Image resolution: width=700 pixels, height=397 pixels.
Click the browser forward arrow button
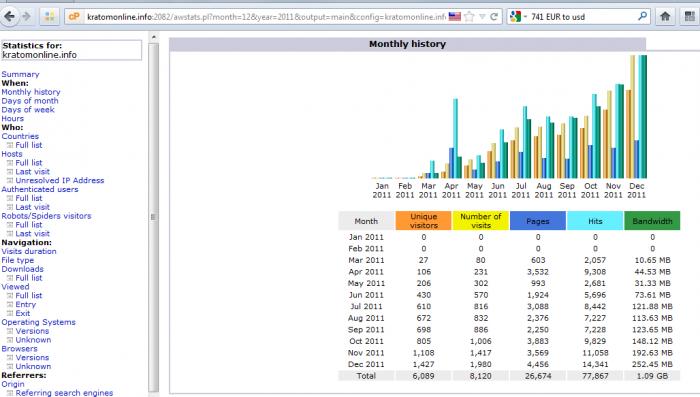coord(26,17)
